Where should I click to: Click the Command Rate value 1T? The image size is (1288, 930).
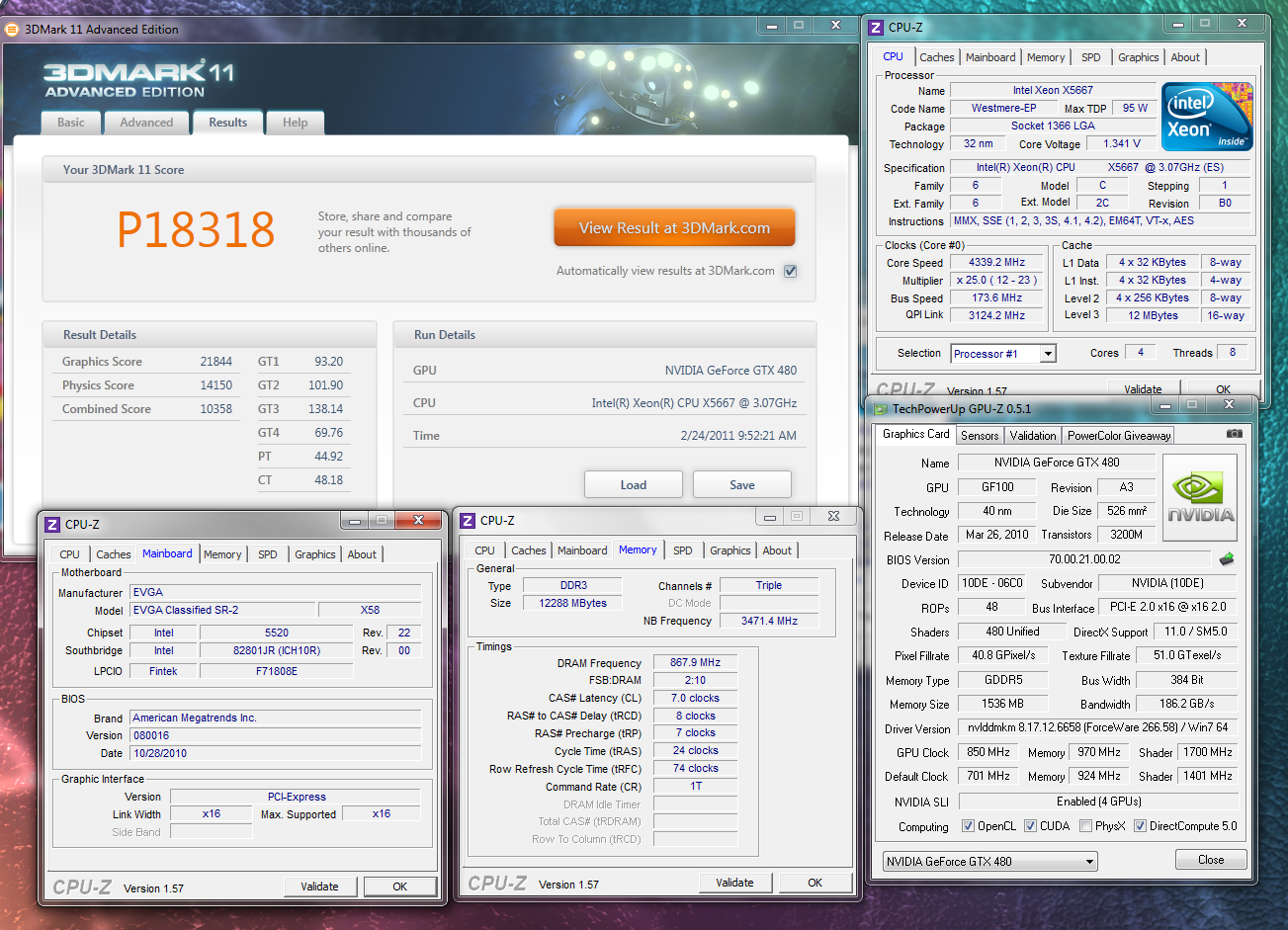point(696,787)
